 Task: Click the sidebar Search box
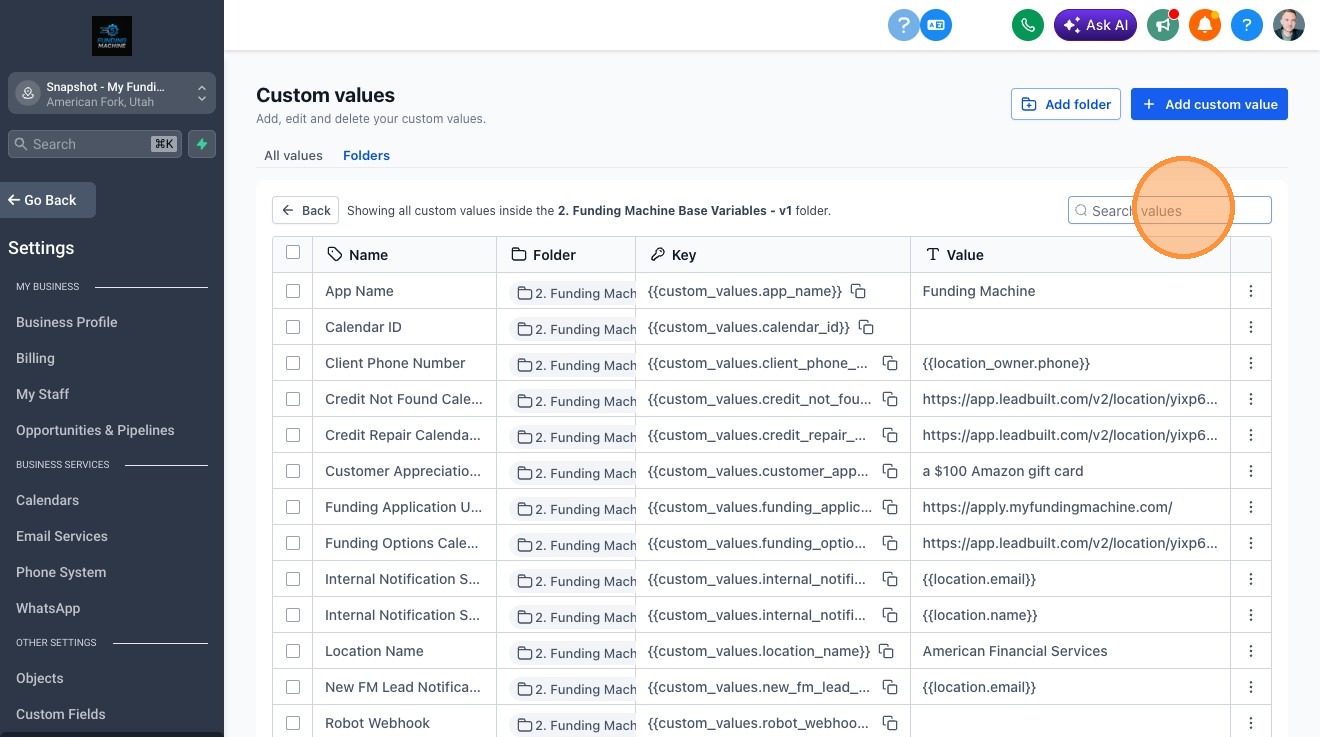[95, 144]
